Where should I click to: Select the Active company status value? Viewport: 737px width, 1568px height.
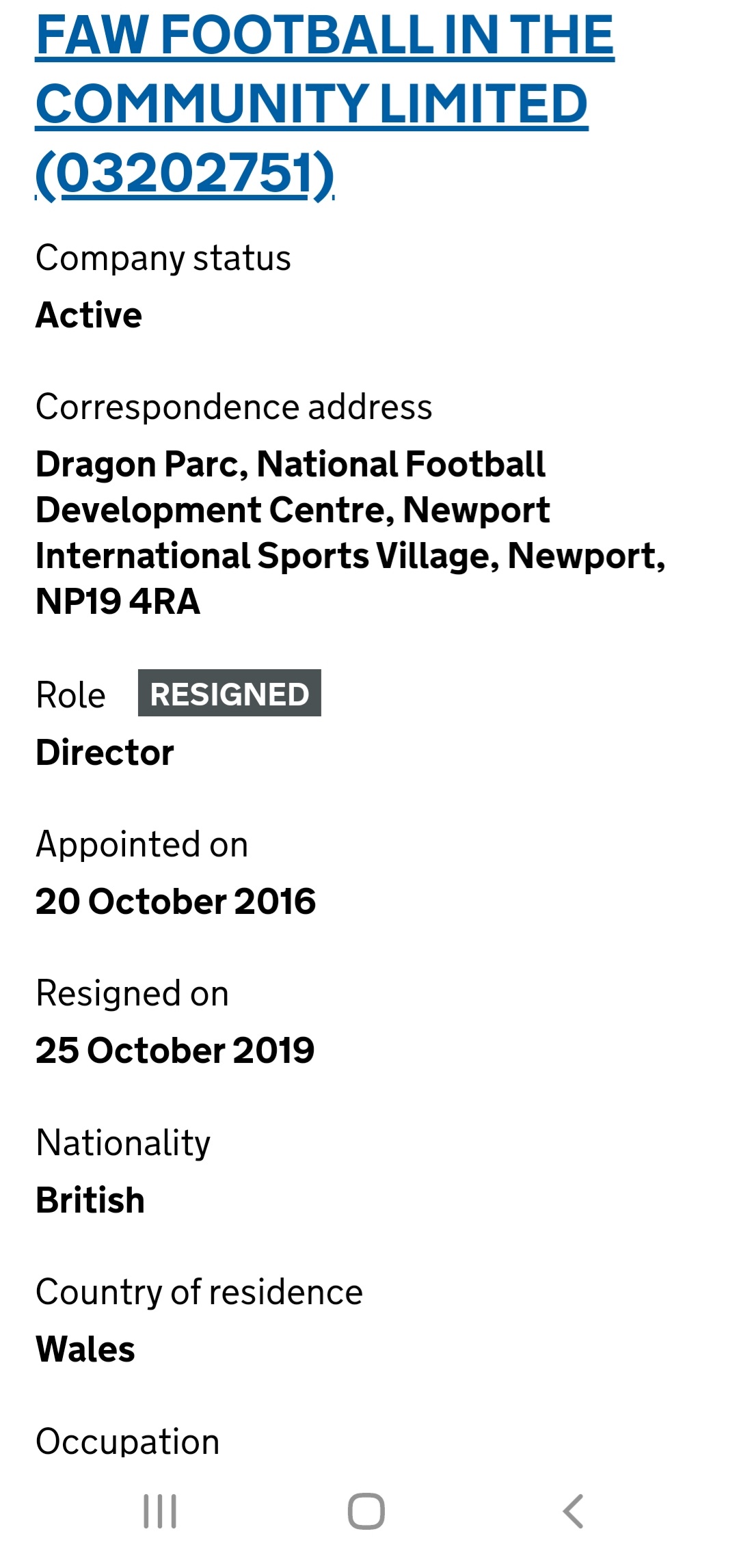(x=89, y=315)
